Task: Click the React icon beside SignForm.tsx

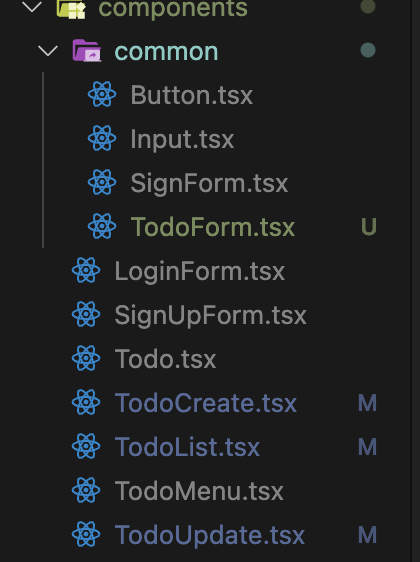Action: point(102,182)
